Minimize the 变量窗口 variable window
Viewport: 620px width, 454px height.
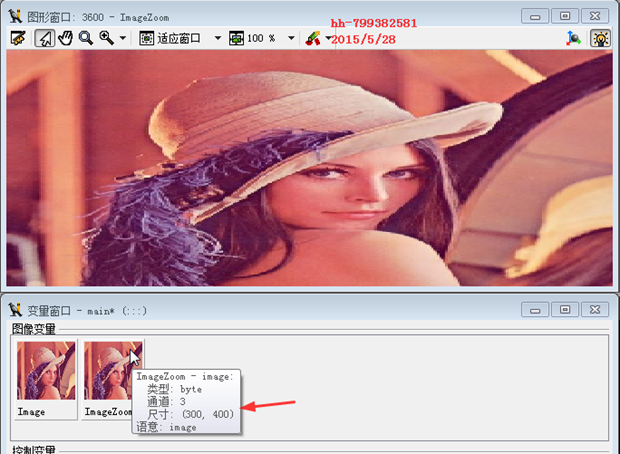coord(535,310)
